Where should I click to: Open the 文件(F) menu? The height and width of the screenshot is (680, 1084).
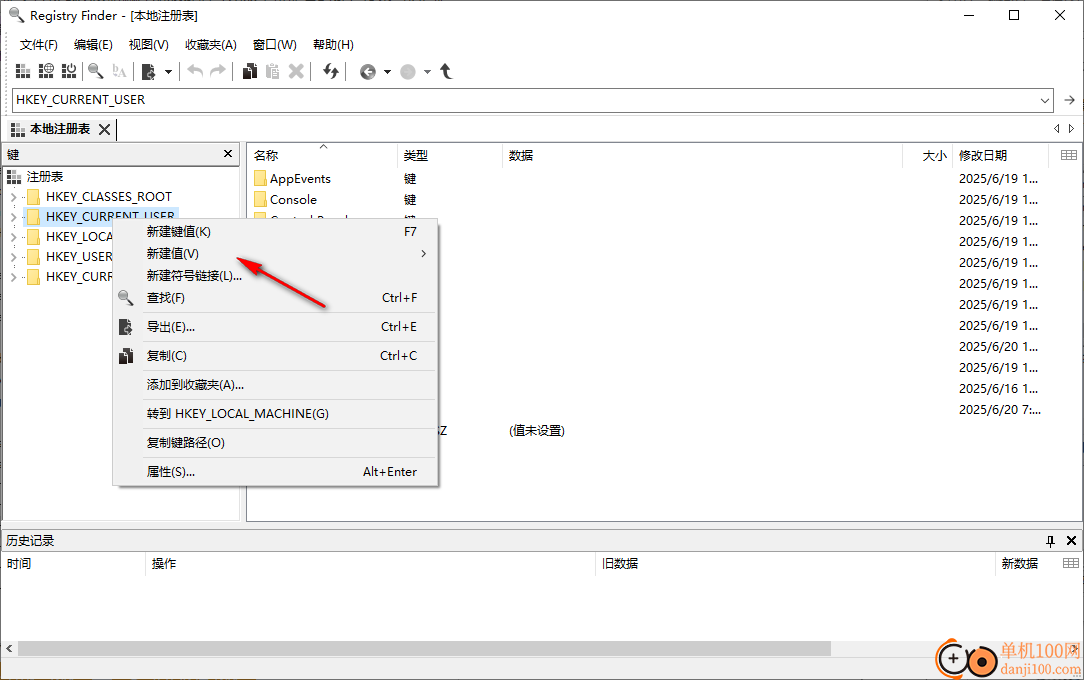pos(39,45)
